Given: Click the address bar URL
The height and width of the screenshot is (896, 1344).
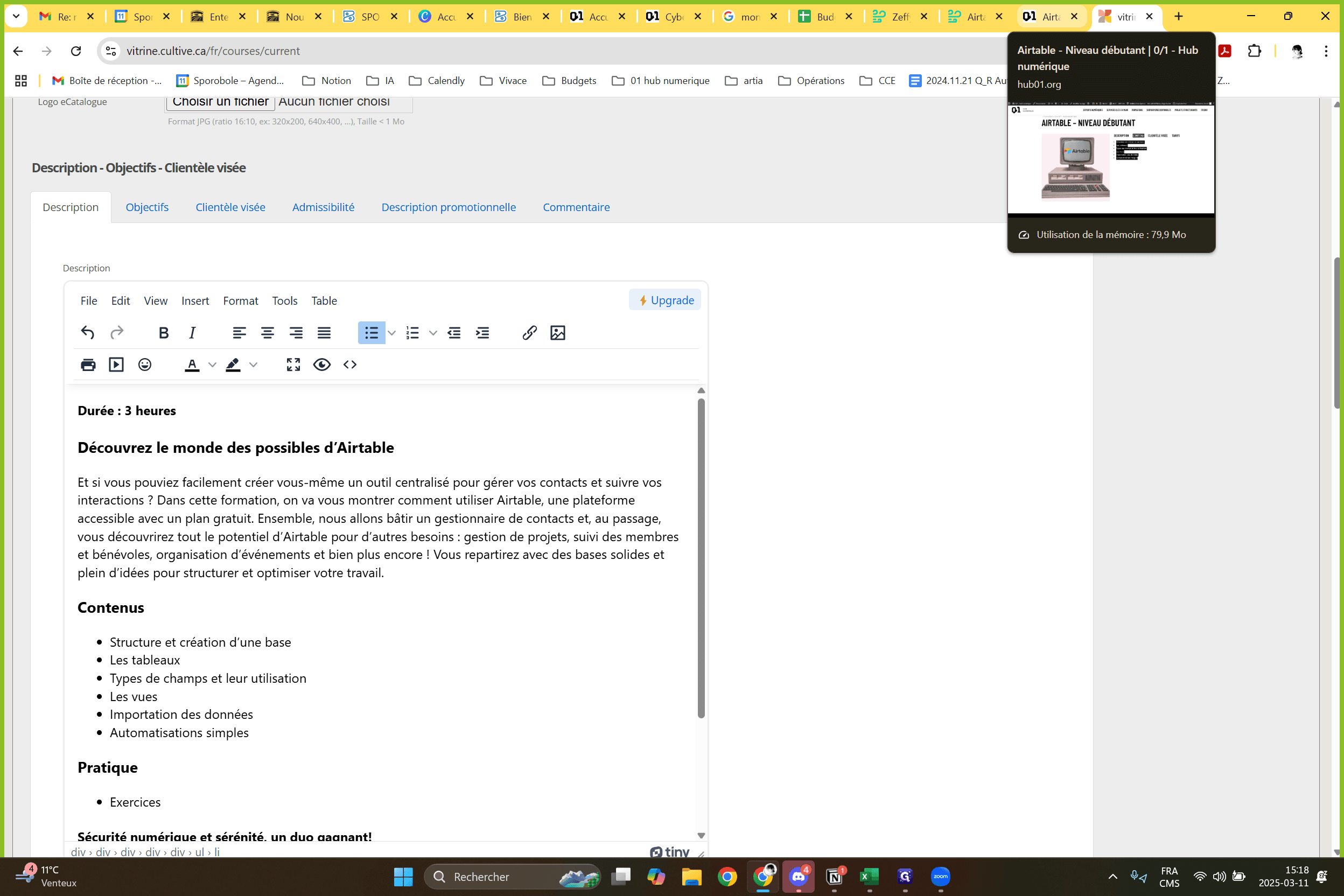Looking at the screenshot, I should [213, 51].
